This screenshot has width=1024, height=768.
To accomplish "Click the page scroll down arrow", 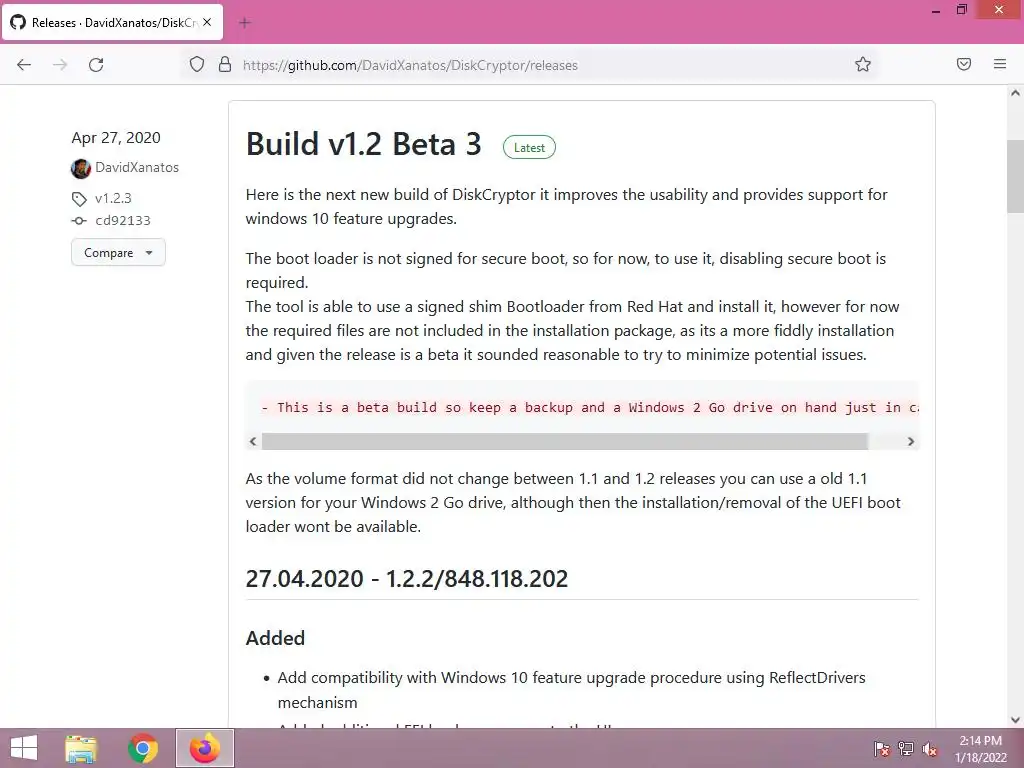I will click(1015, 720).
